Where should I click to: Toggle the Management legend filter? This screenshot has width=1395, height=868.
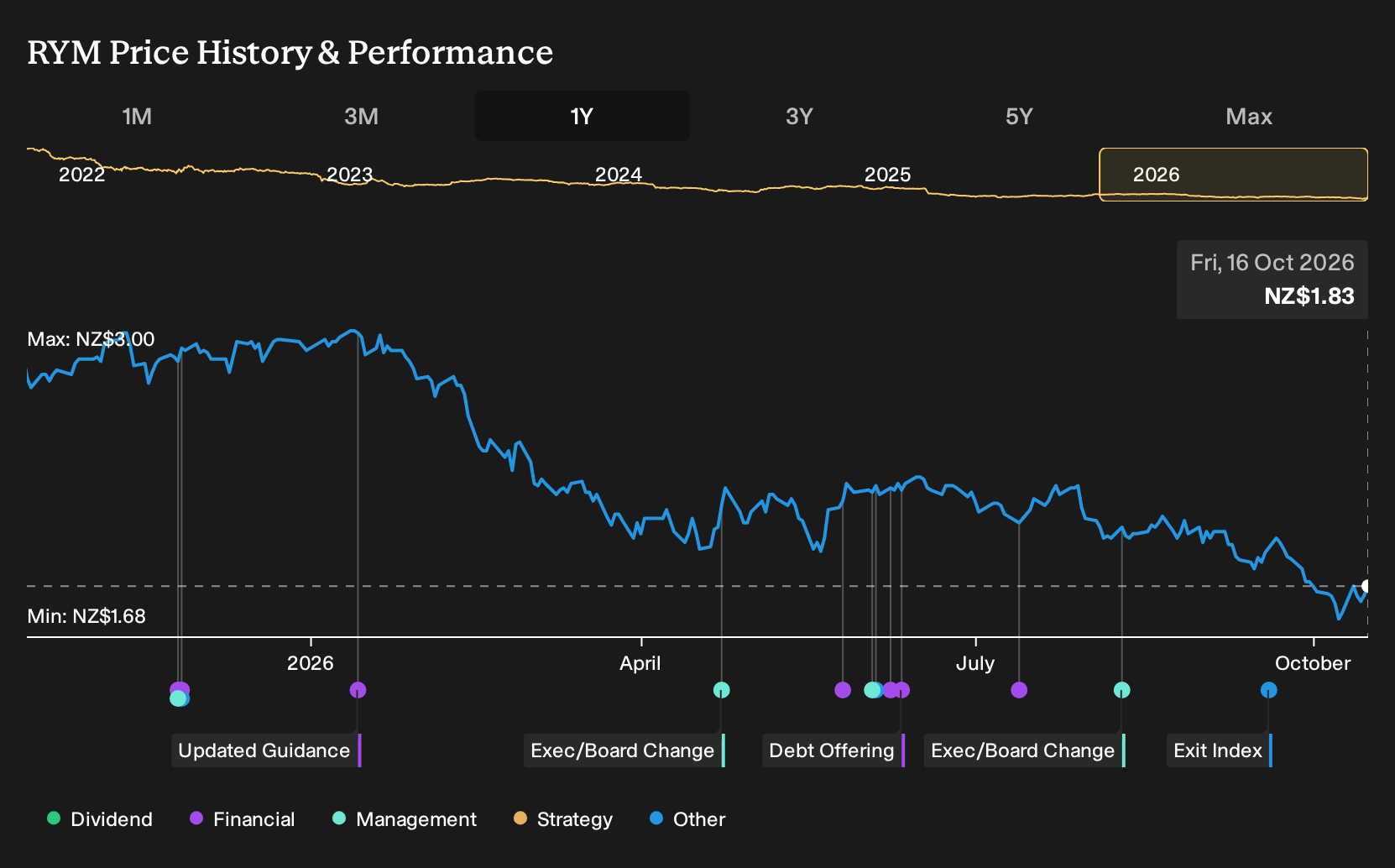point(405,819)
